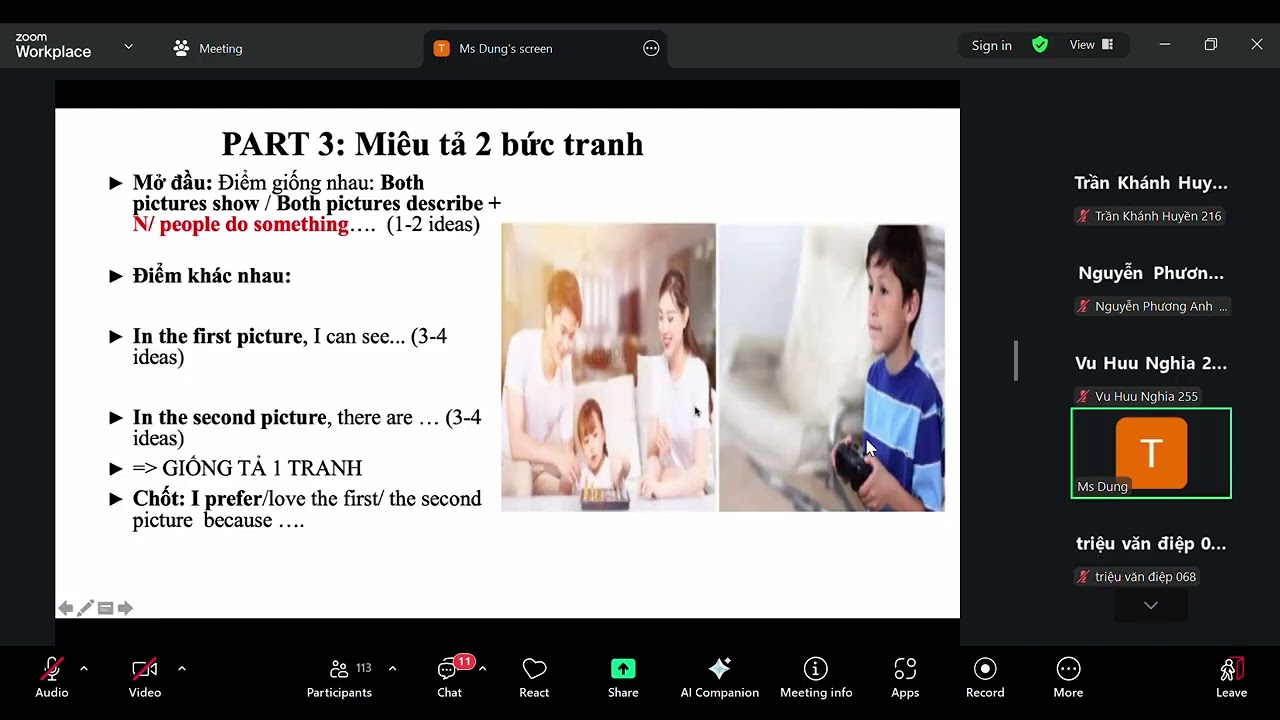This screenshot has height=720, width=1280.
Task: Click red 'N/ people do something' text
Action: pyautogui.click(x=241, y=224)
